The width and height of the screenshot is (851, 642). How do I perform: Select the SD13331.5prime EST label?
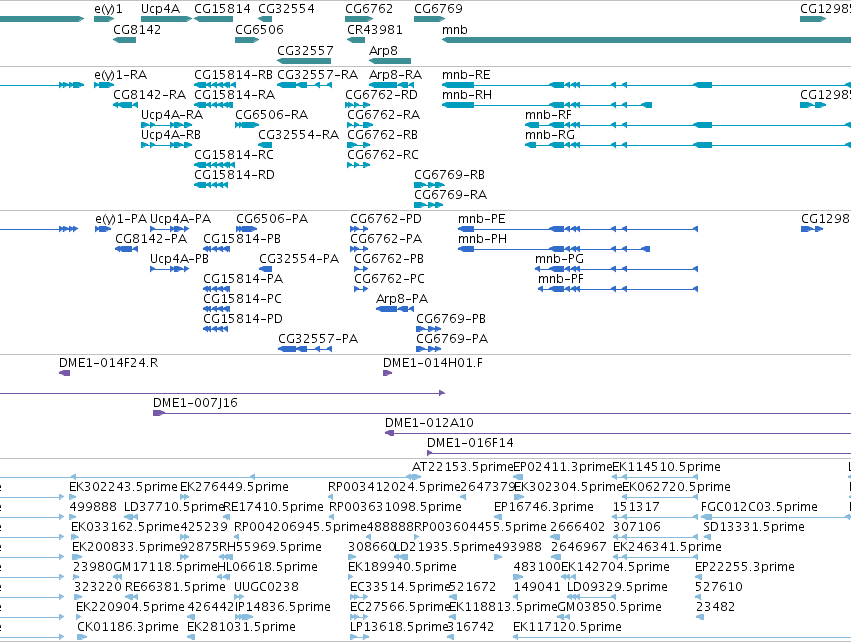click(x=754, y=527)
